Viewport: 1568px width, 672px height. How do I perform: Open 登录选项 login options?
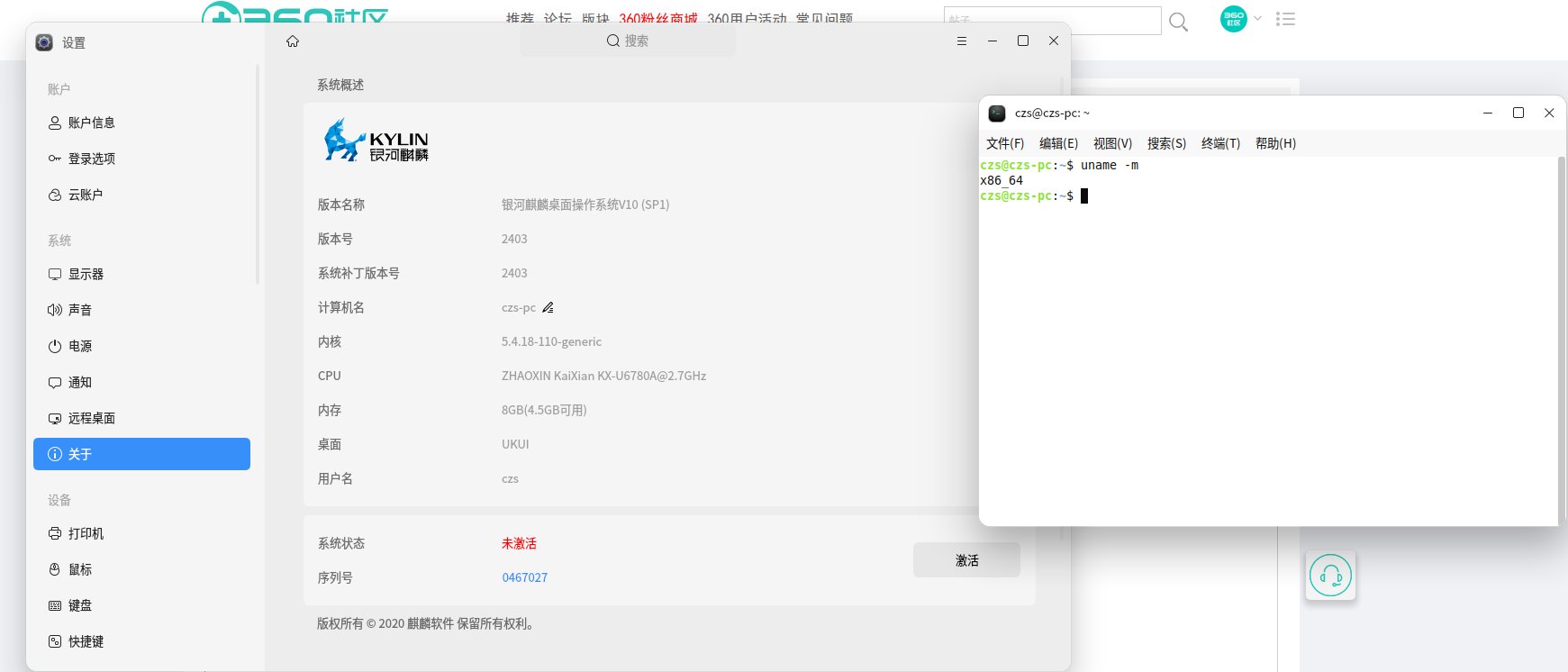pos(141,159)
